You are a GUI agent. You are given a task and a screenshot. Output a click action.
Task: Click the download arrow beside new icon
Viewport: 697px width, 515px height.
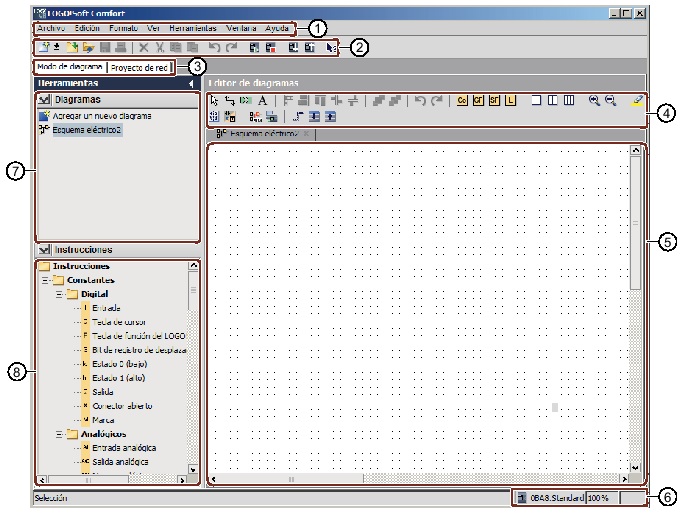coord(57,47)
